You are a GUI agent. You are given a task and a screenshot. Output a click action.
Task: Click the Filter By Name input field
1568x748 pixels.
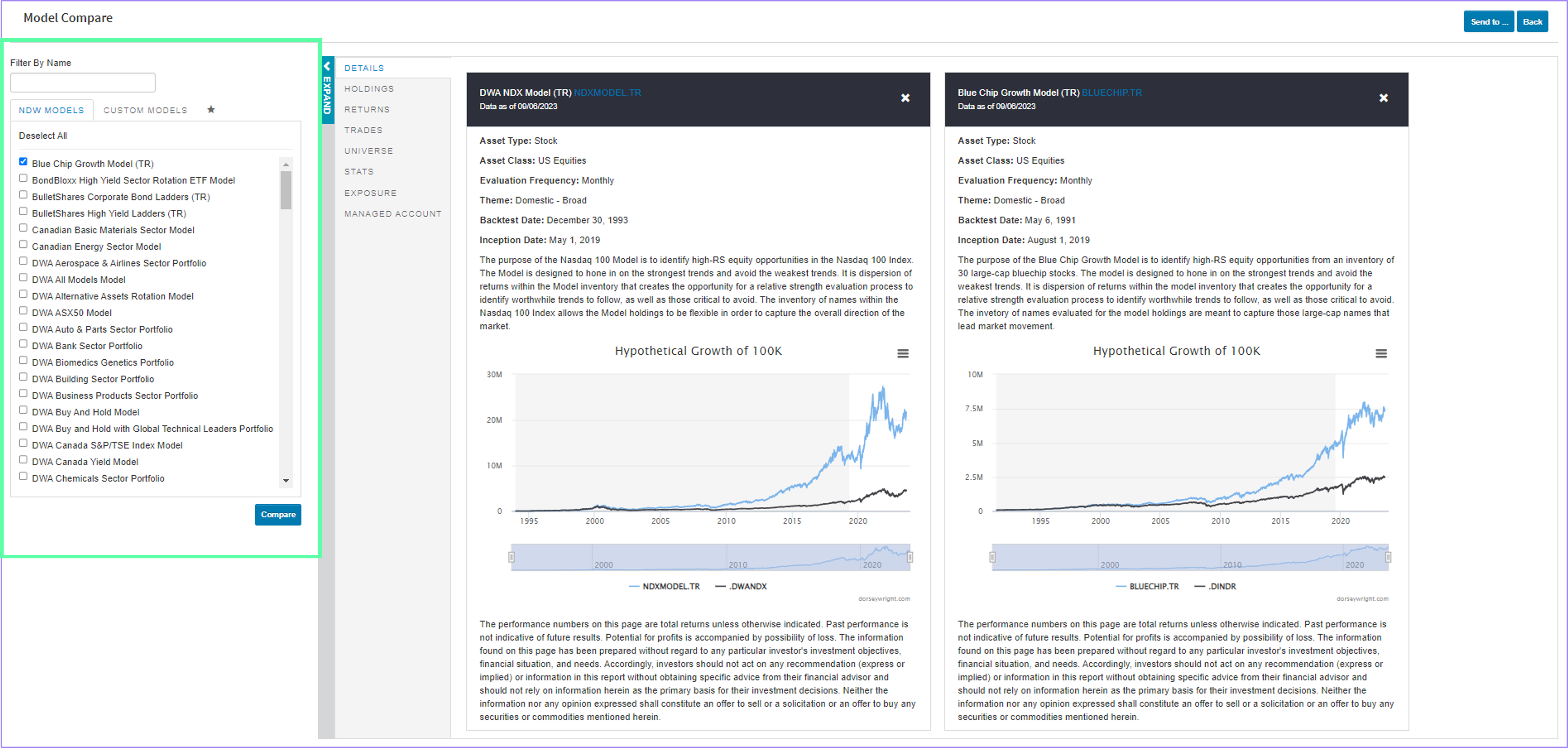tap(83, 82)
